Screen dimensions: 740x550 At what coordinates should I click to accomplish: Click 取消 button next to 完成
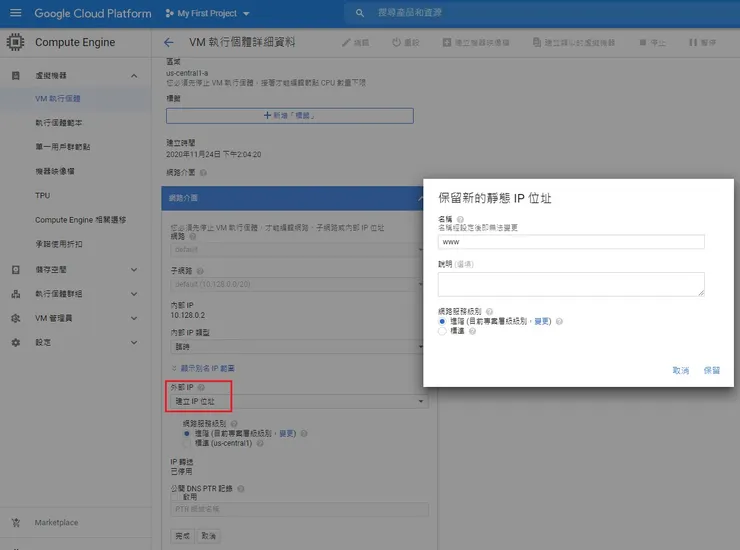pos(209,536)
